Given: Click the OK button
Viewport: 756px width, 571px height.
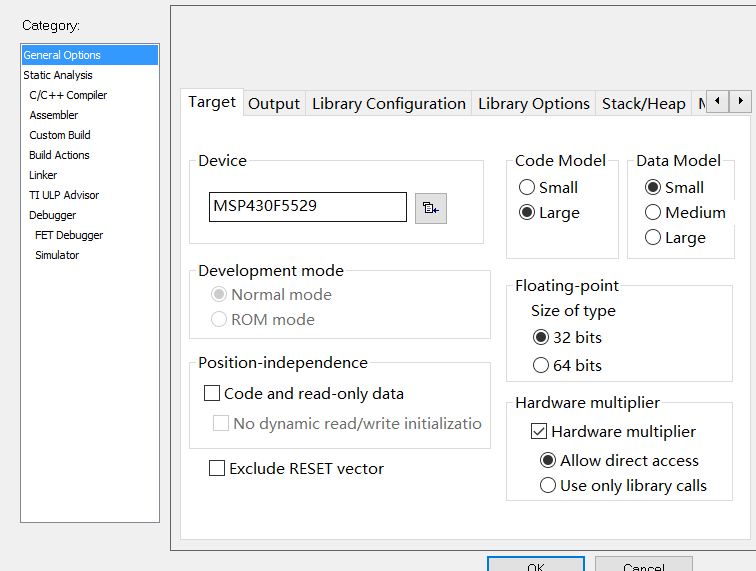Looking at the screenshot, I should 535,565.
